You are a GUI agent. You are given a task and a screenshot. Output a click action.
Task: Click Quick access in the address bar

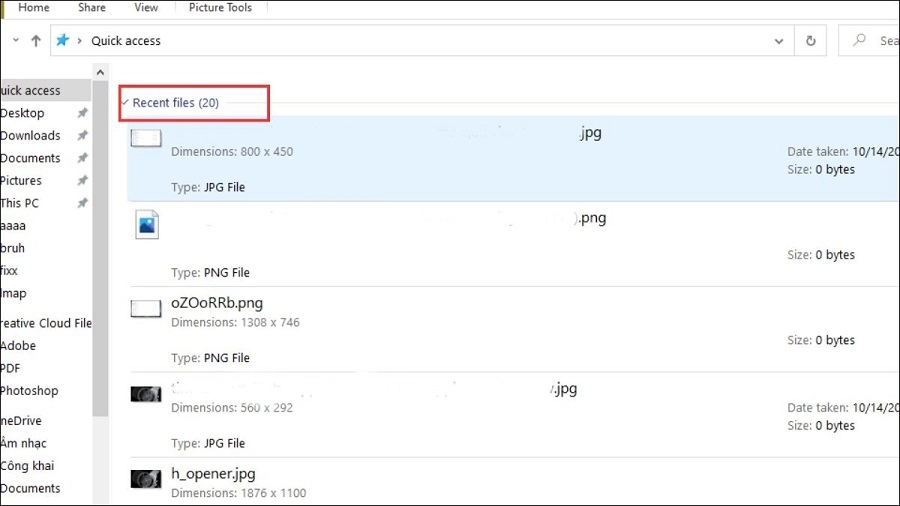[x=126, y=41]
